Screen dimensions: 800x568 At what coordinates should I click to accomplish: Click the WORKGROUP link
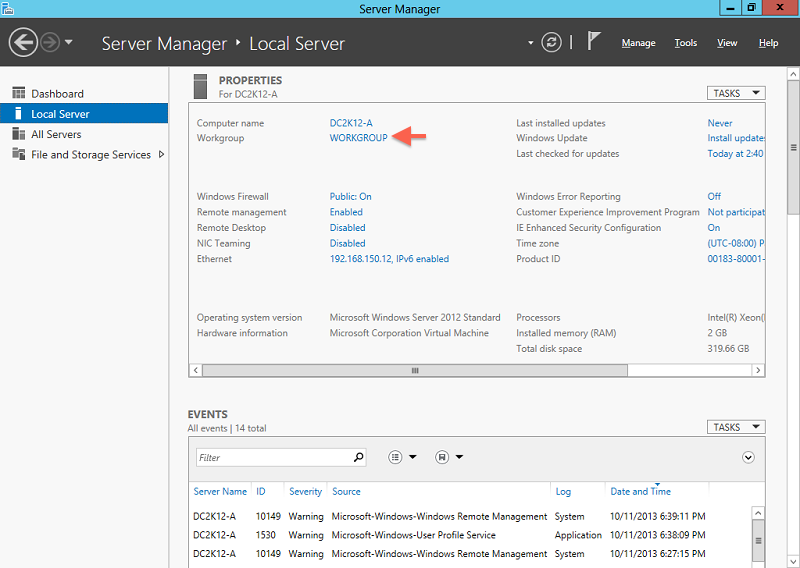click(x=359, y=138)
